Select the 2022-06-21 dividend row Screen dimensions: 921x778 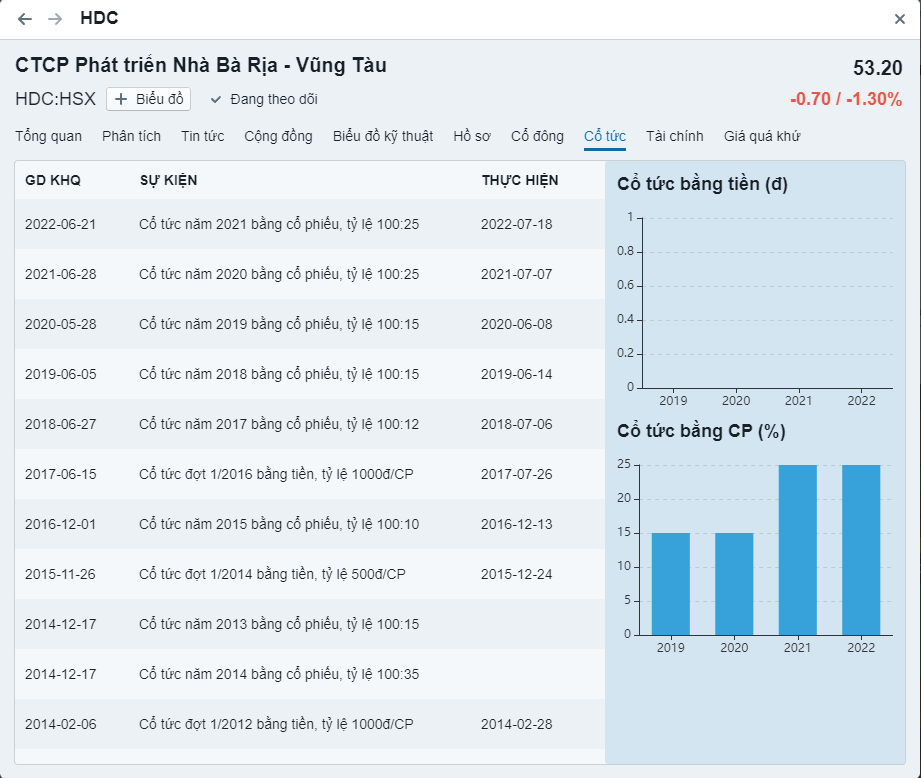310,224
